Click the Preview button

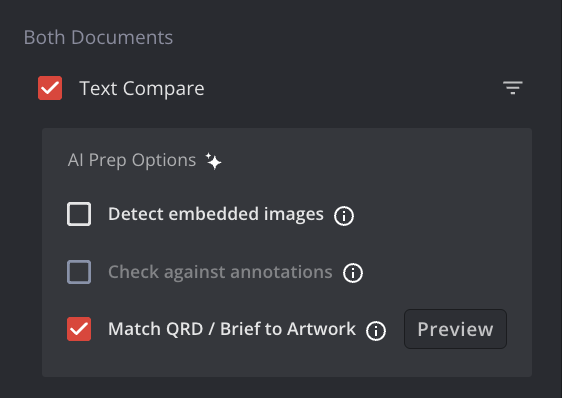[x=455, y=329]
